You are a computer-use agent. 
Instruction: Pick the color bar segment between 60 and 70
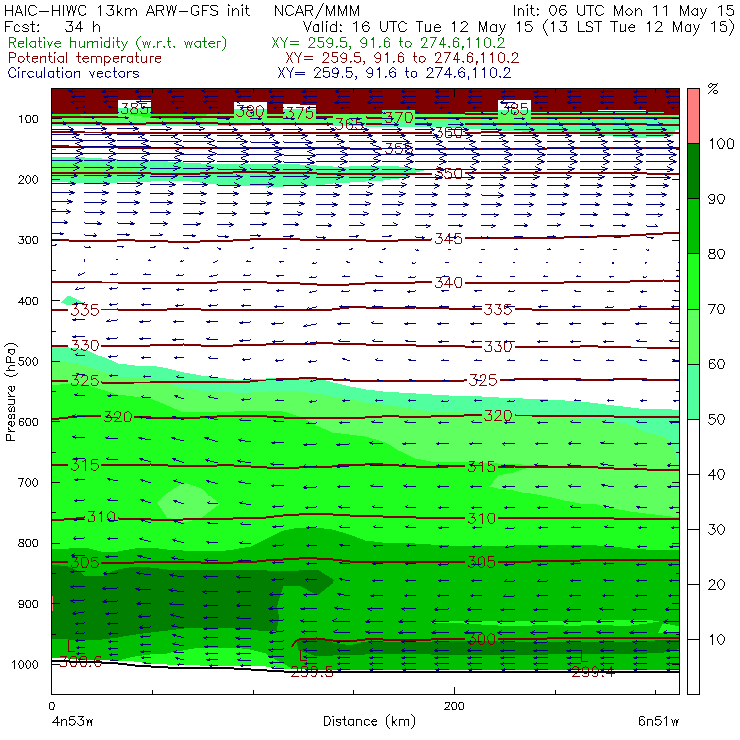click(x=693, y=336)
